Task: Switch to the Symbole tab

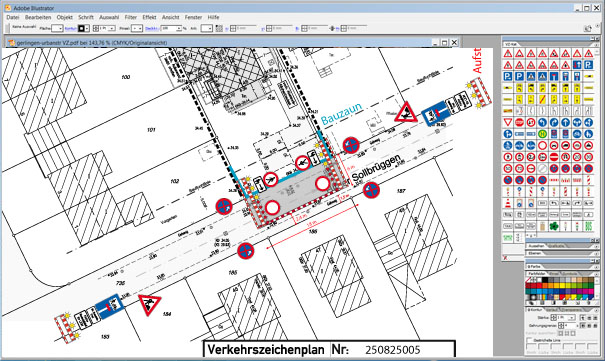Action: (570, 273)
